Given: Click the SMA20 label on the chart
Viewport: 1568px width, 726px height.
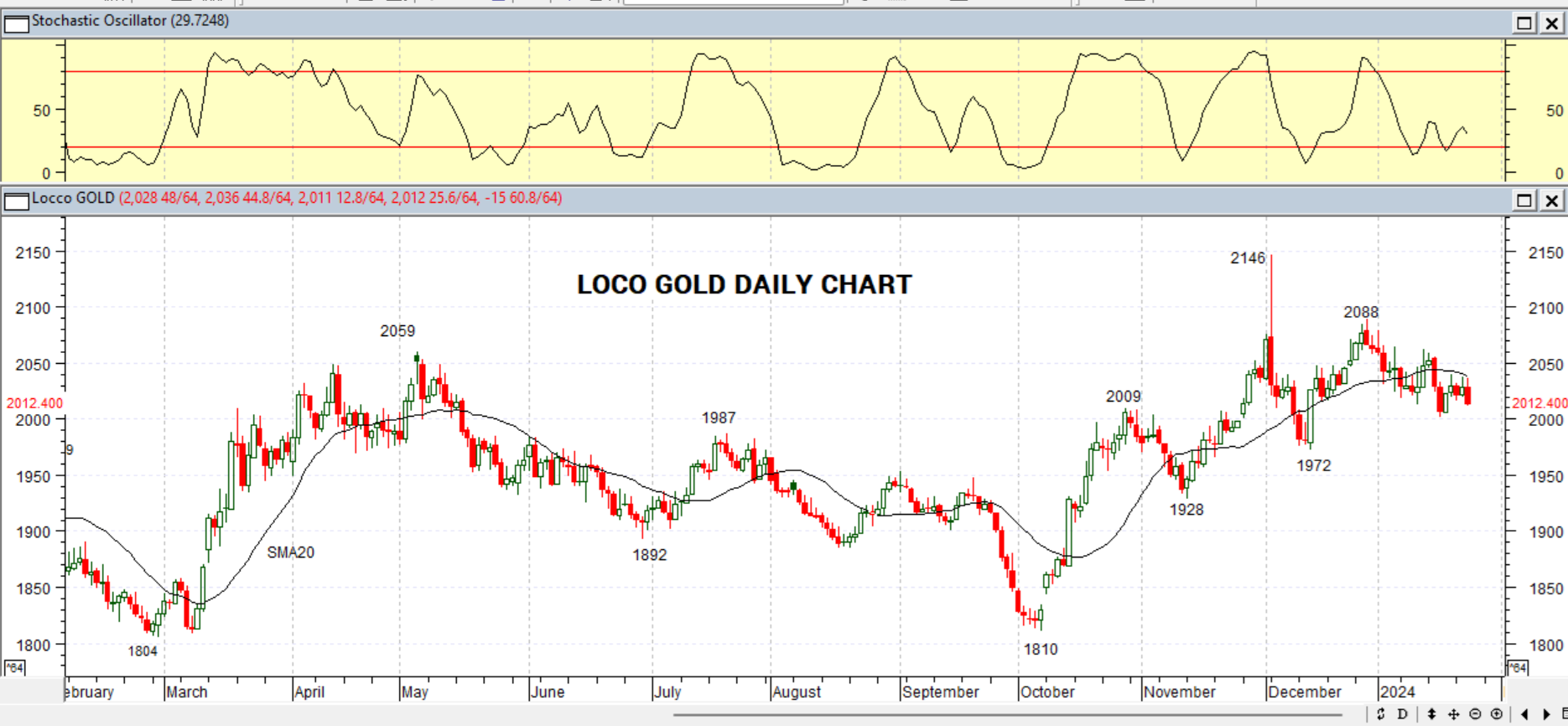Looking at the screenshot, I should point(291,552).
